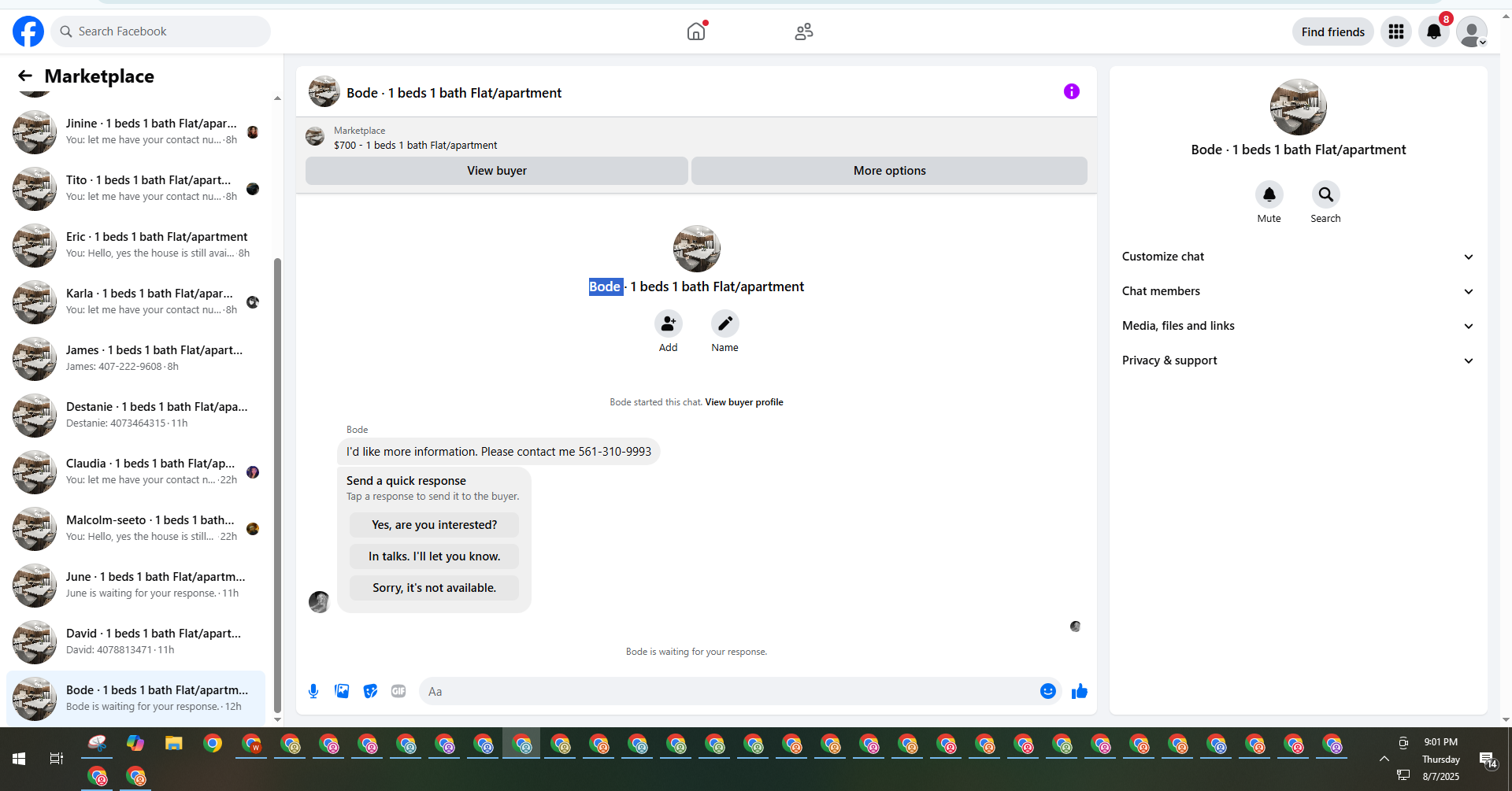Image resolution: width=1512 pixels, height=791 pixels.
Task: Open the Tito conversation
Action: (135, 188)
